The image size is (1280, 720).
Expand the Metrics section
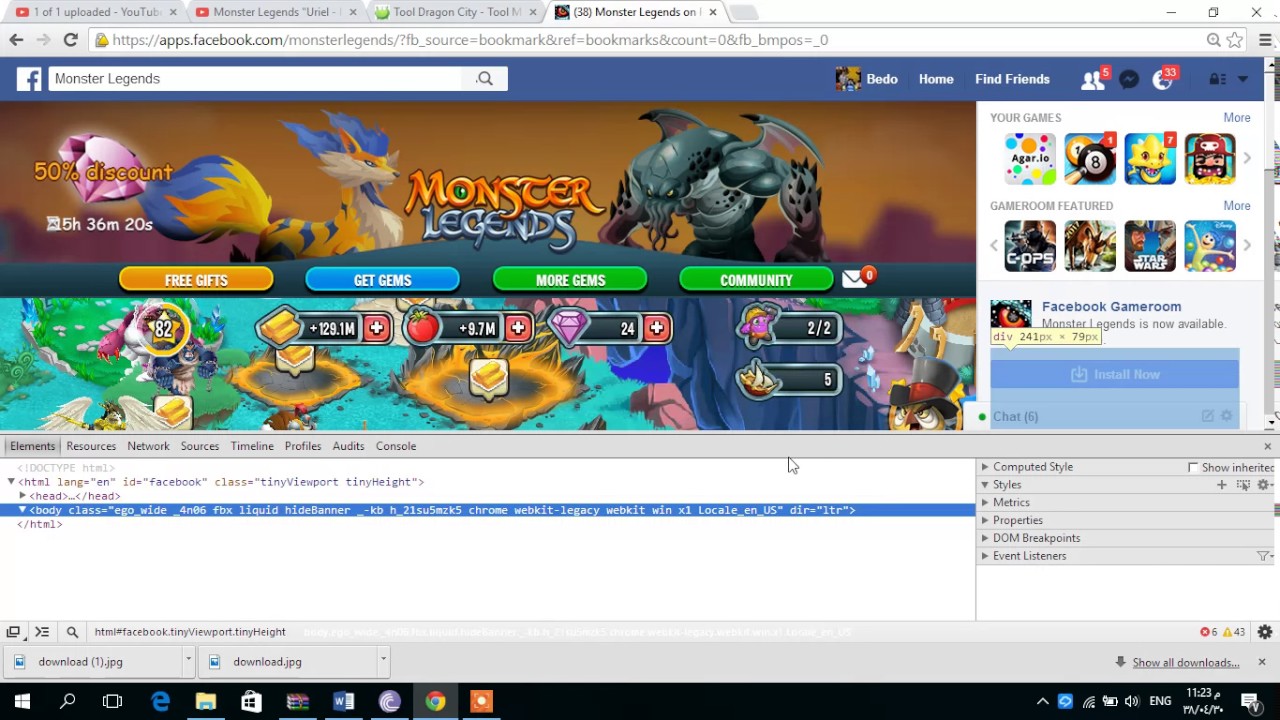[985, 503]
